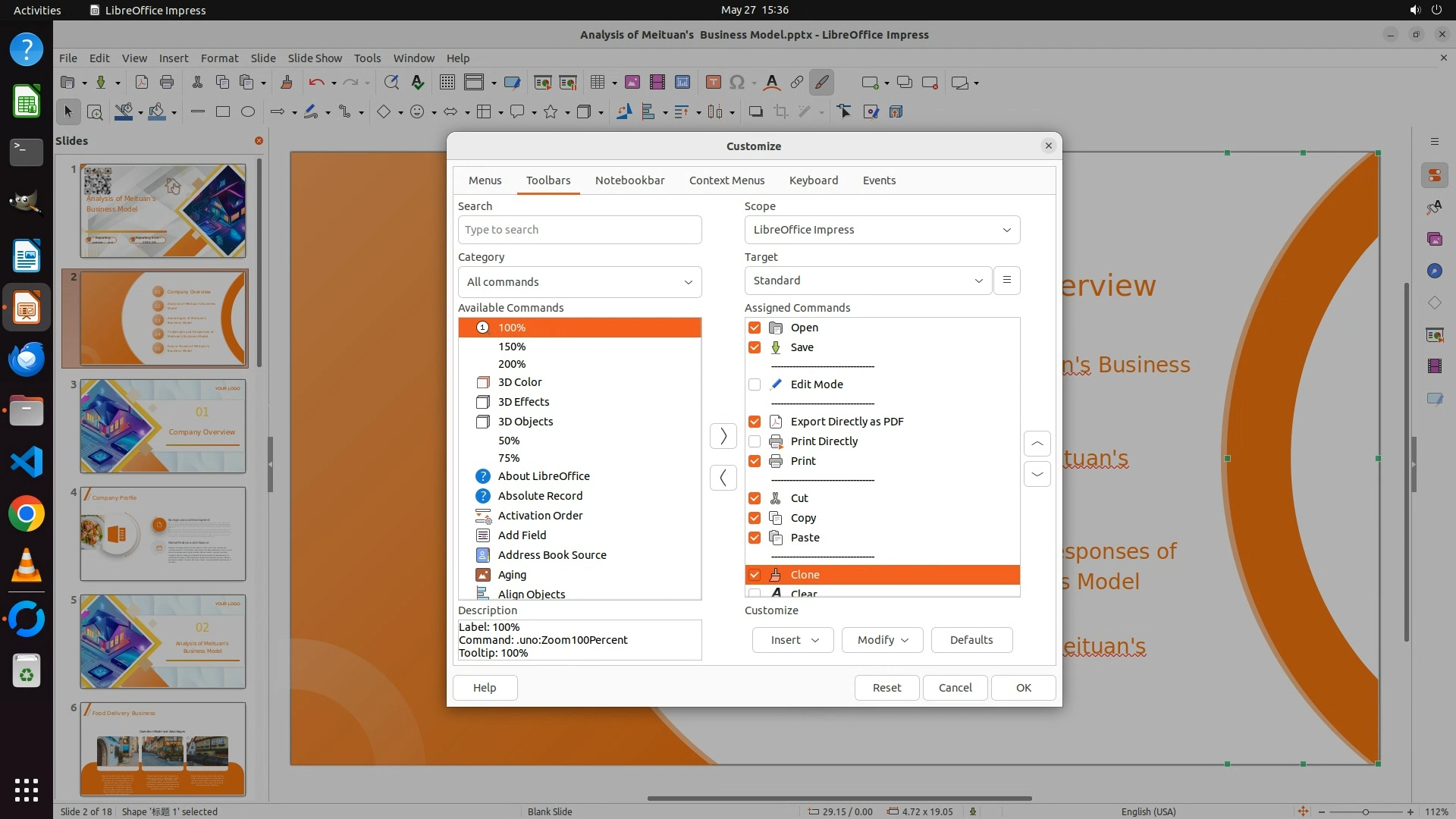Move selected command up with arrow
Viewport: 1456px width, 819px height.
point(1037,444)
